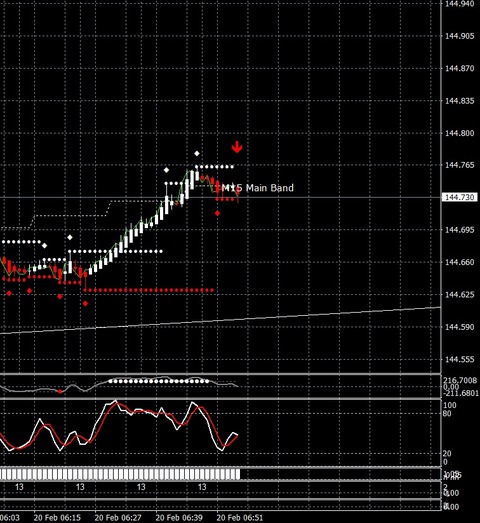The height and width of the screenshot is (523, 480).
Task: Click the 144.660 price axis label
Action: pos(460,262)
